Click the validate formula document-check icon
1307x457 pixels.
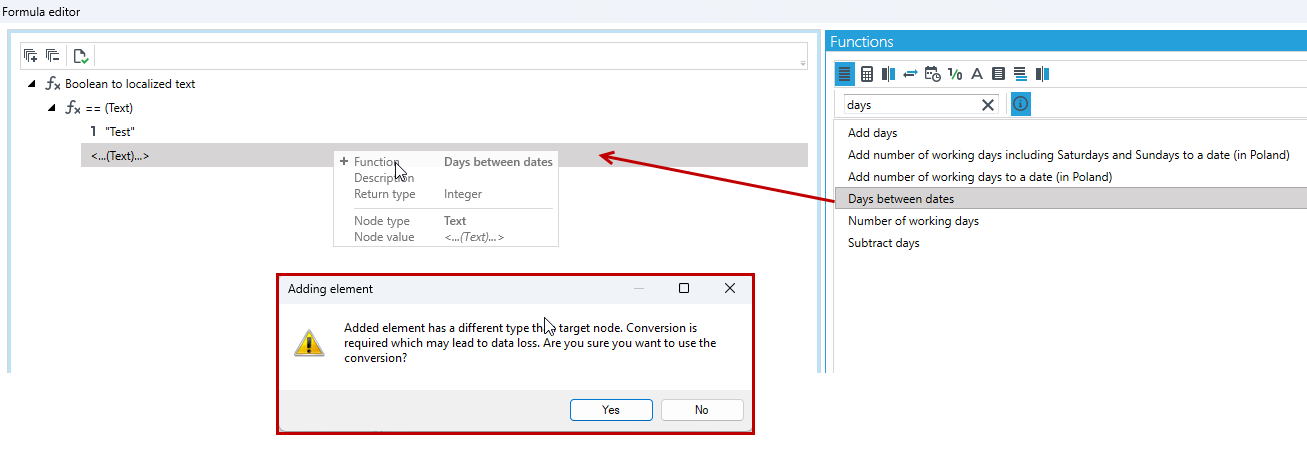click(81, 56)
